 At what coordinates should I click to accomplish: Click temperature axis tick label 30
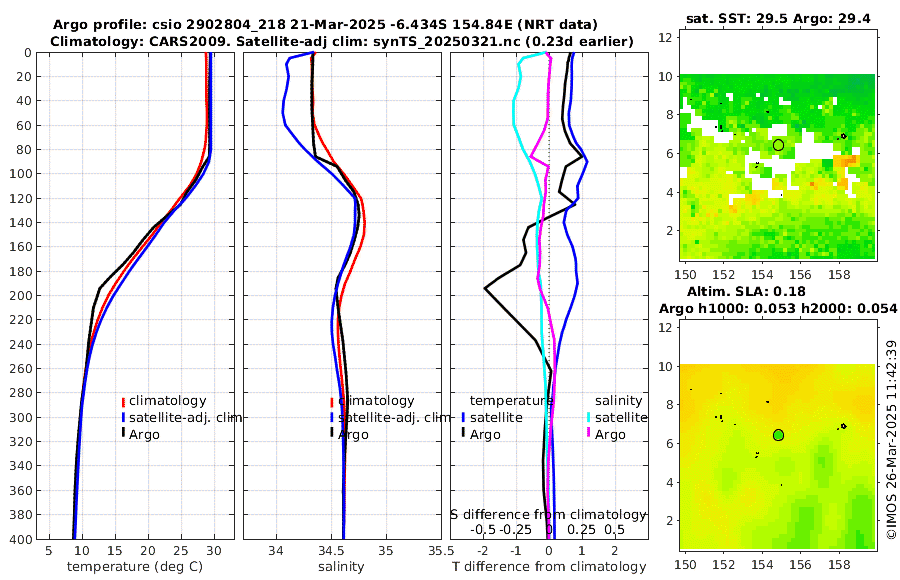click(214, 551)
